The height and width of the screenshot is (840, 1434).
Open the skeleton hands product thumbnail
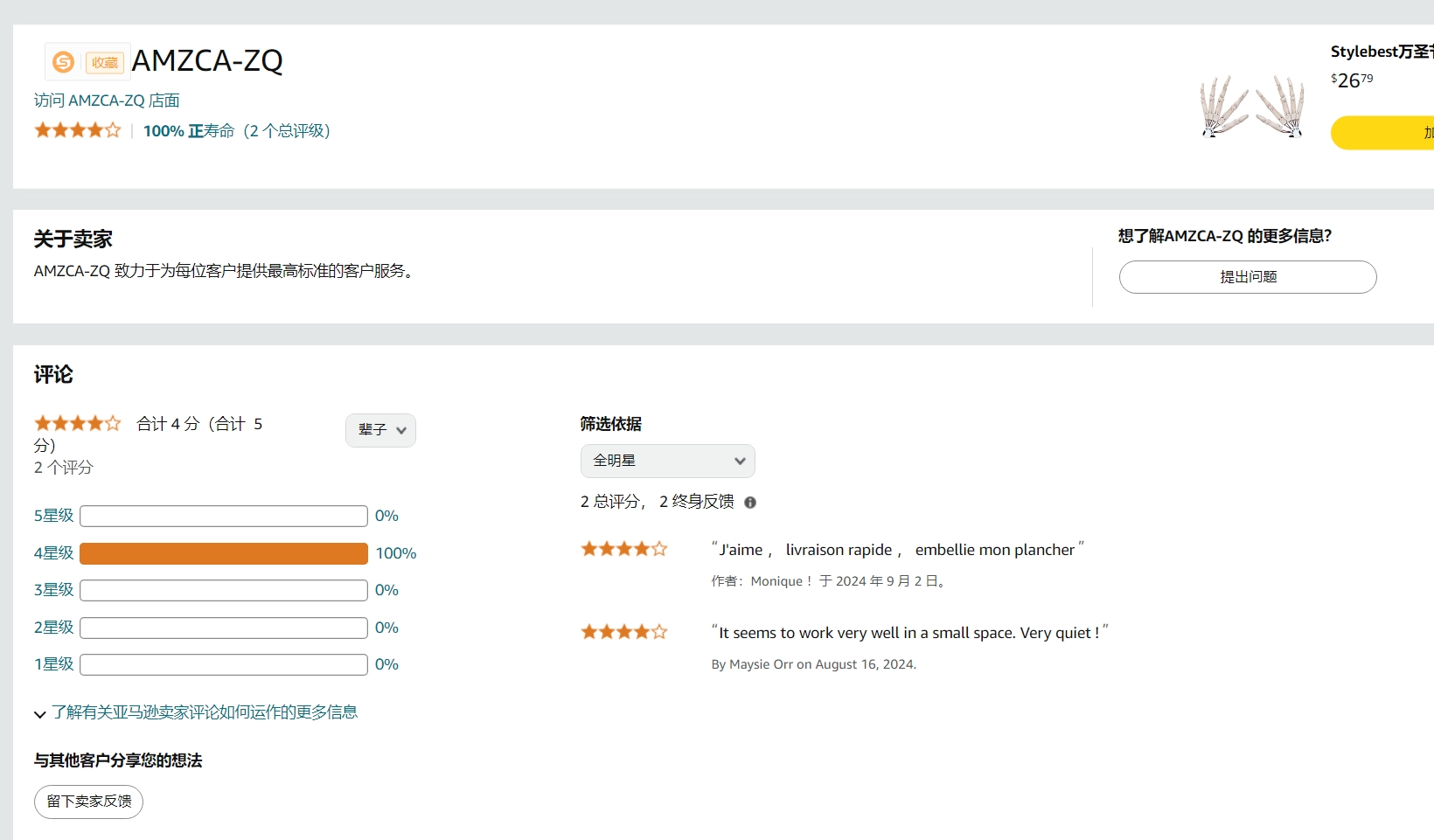click(1253, 107)
